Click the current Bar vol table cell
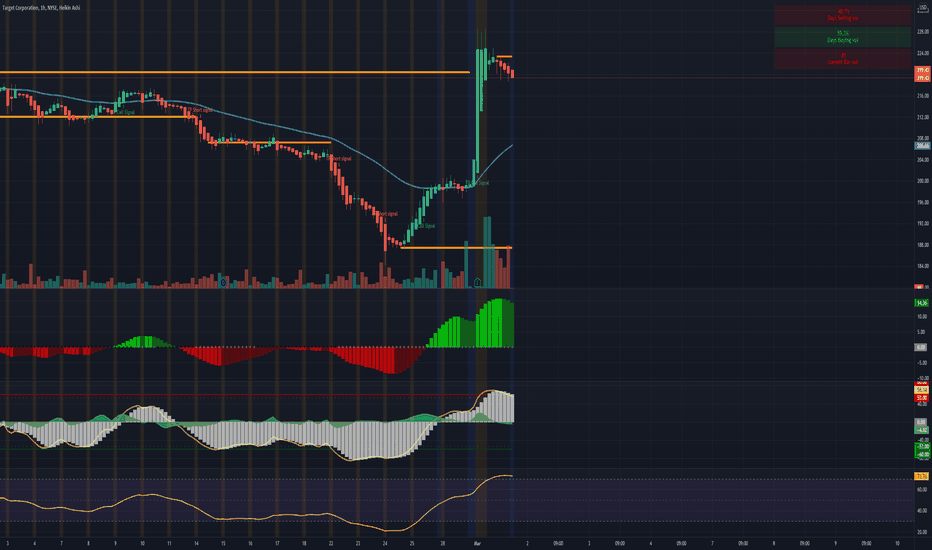The image size is (932, 550). point(842,58)
